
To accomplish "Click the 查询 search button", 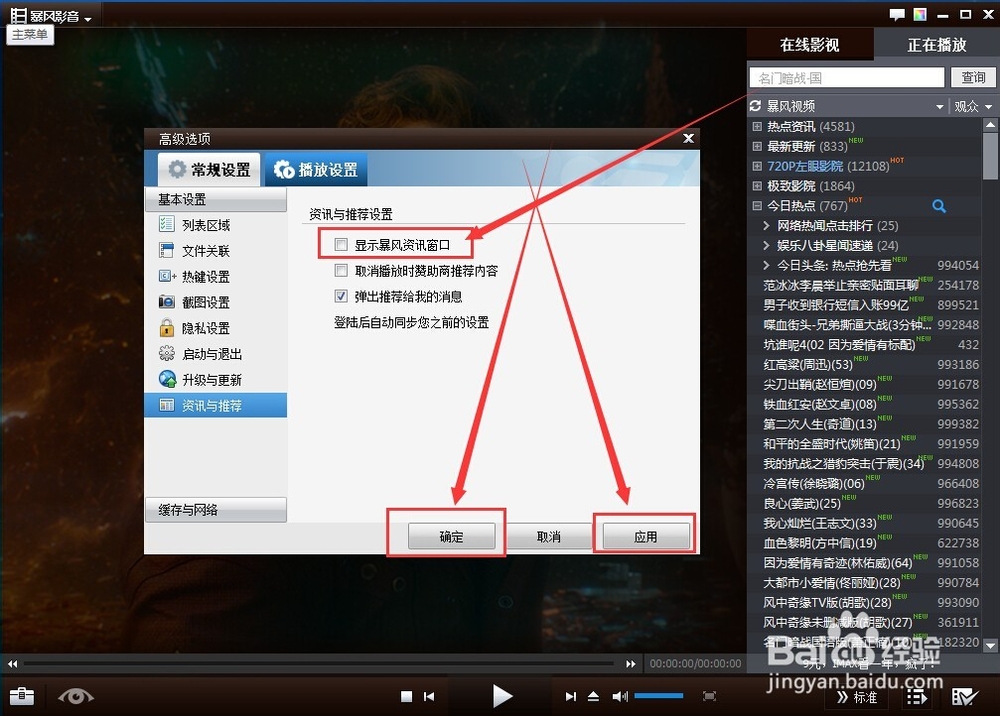I will [x=973, y=77].
